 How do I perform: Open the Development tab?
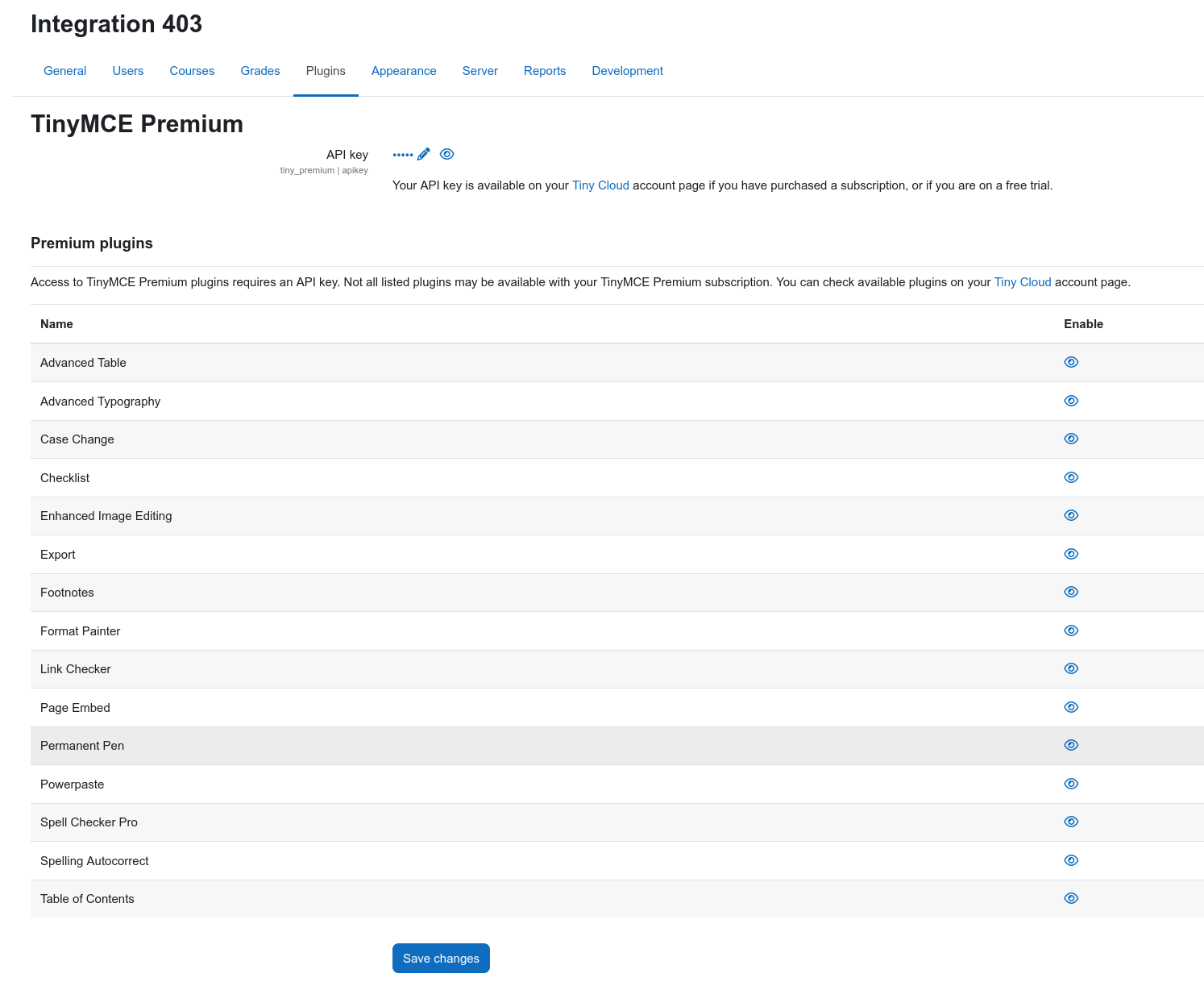coord(628,71)
